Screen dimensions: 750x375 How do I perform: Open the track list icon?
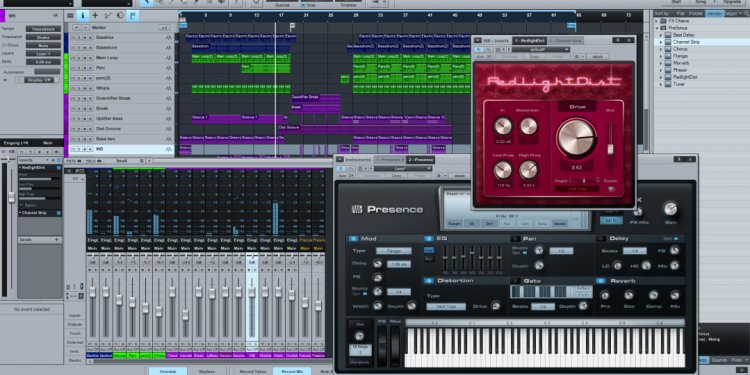70,15
